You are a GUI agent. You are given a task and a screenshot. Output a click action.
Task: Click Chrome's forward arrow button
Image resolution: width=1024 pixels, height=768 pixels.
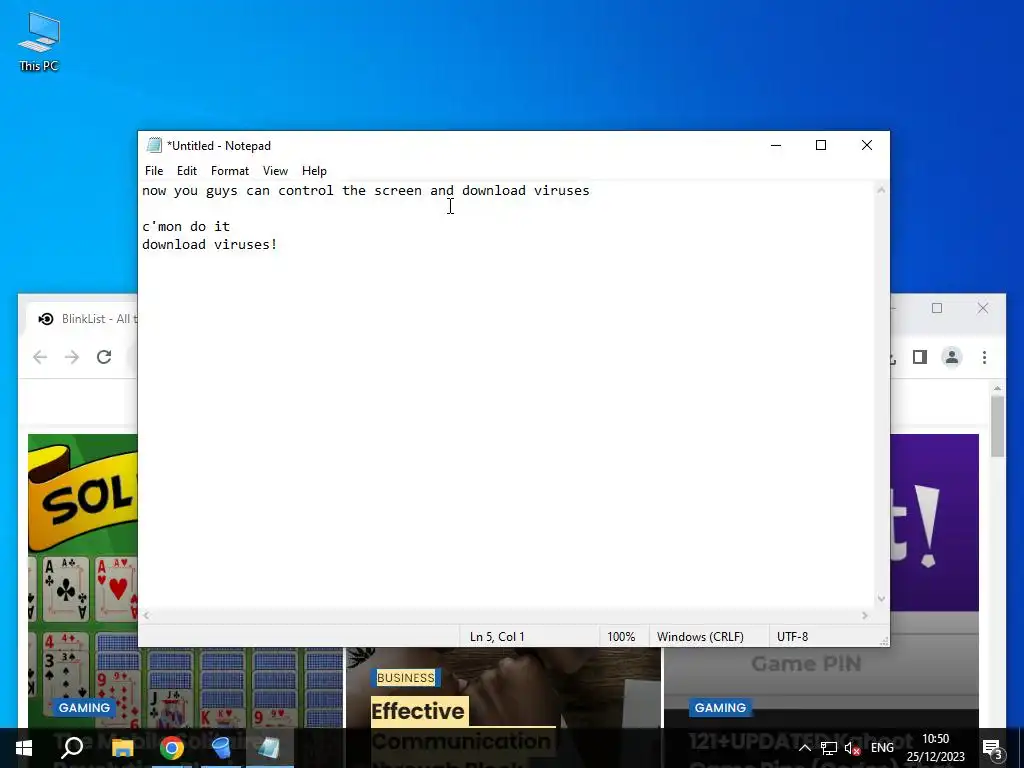72,357
